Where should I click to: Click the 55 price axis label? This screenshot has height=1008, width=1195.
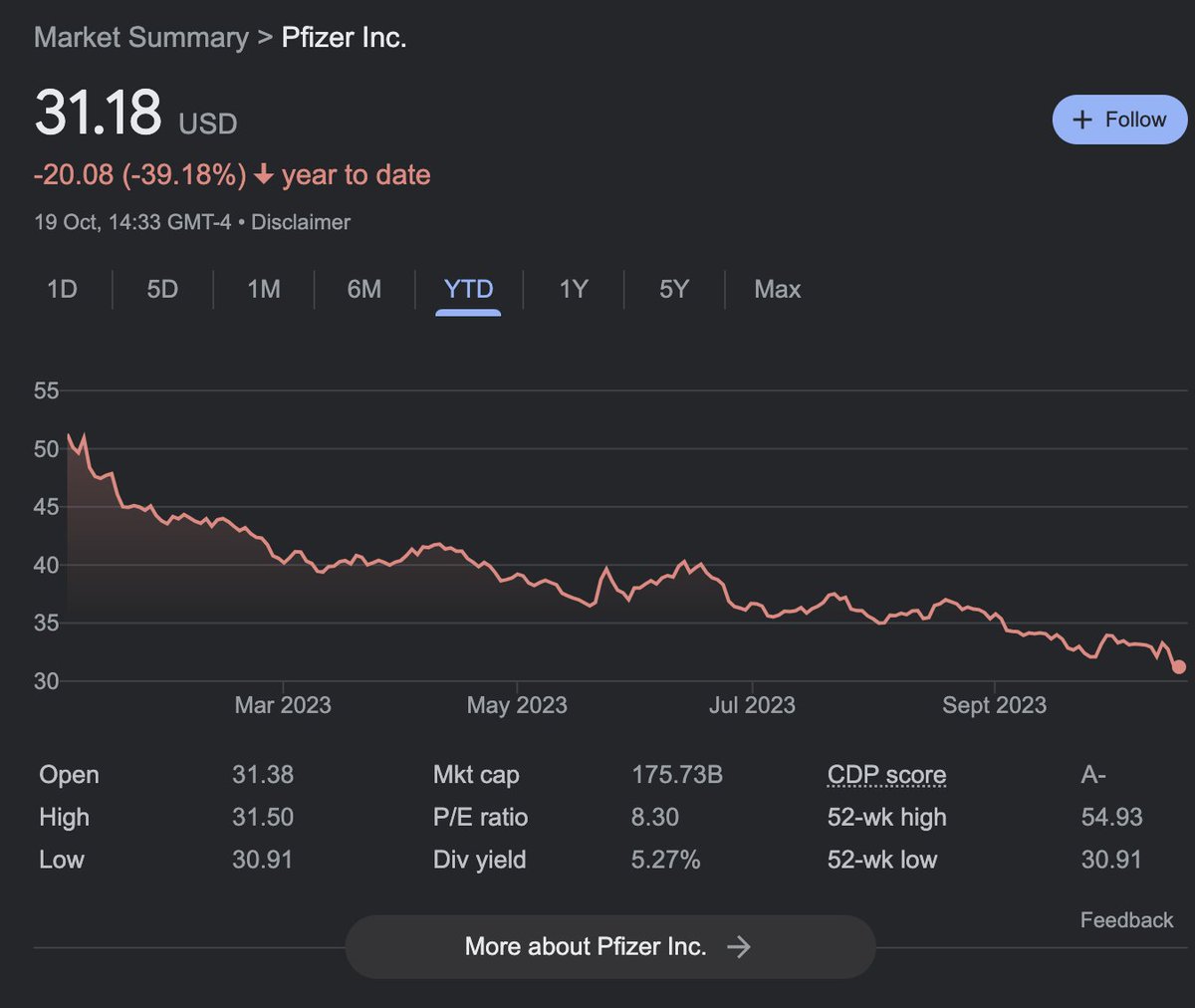coord(47,390)
